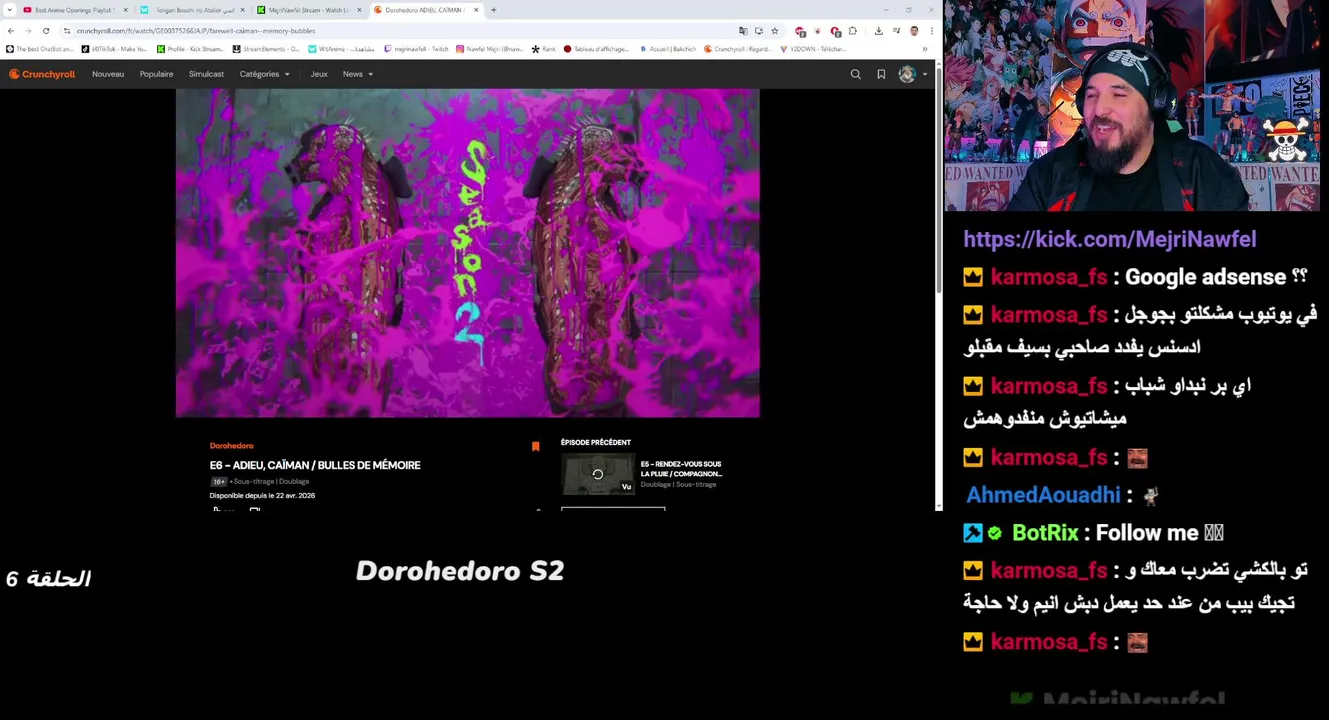Open the Crunchyroll : Regard... bookmark

pos(738,49)
